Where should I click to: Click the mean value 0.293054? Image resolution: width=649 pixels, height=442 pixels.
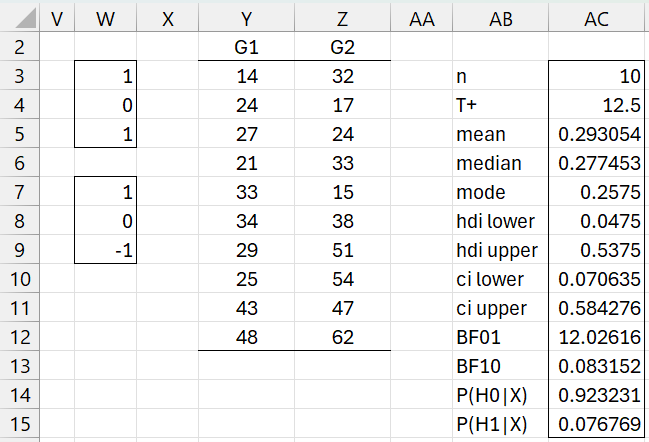pyautogui.click(x=597, y=134)
